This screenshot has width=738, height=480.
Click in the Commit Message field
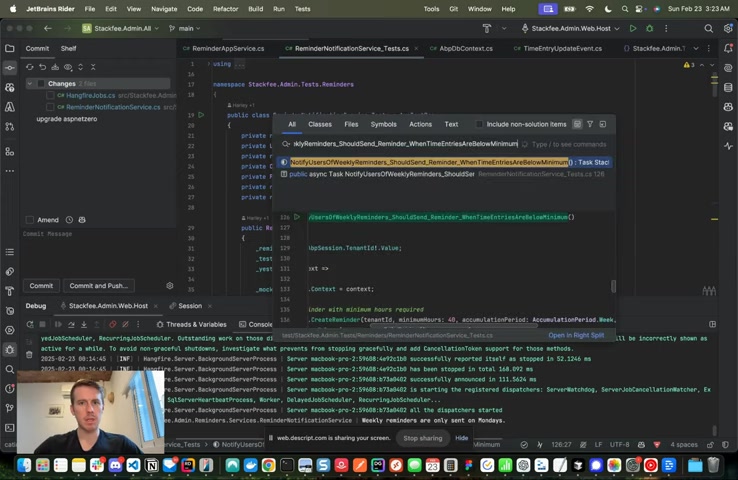[x=98, y=252]
